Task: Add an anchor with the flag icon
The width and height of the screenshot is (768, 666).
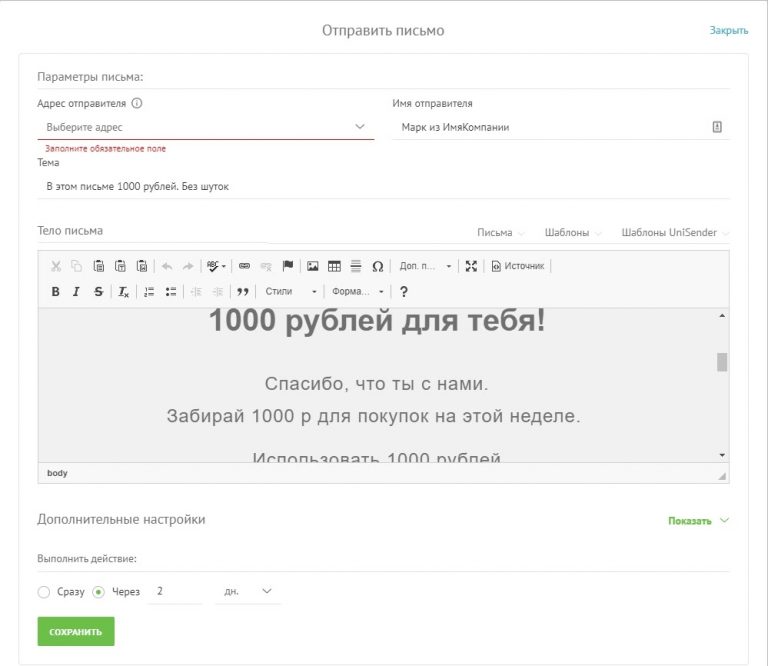Action: pyautogui.click(x=288, y=266)
